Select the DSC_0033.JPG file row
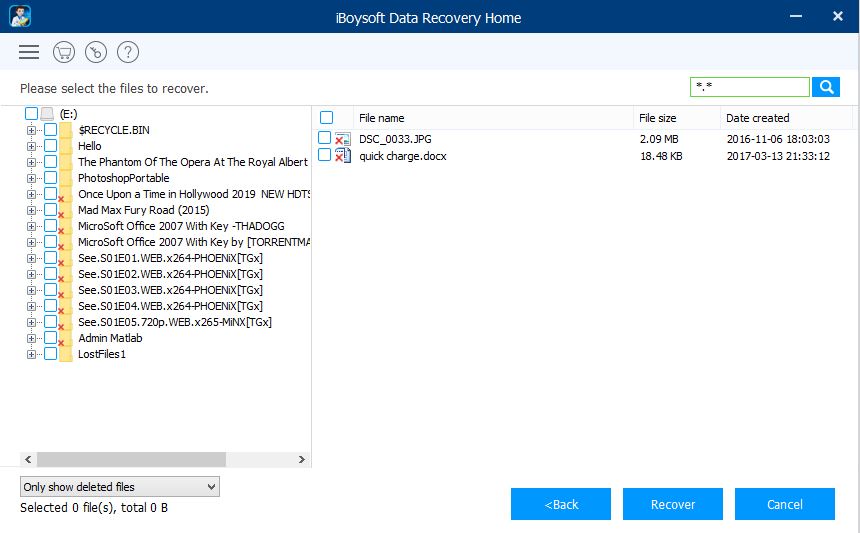Screen dimensions: 860x533 (584, 139)
